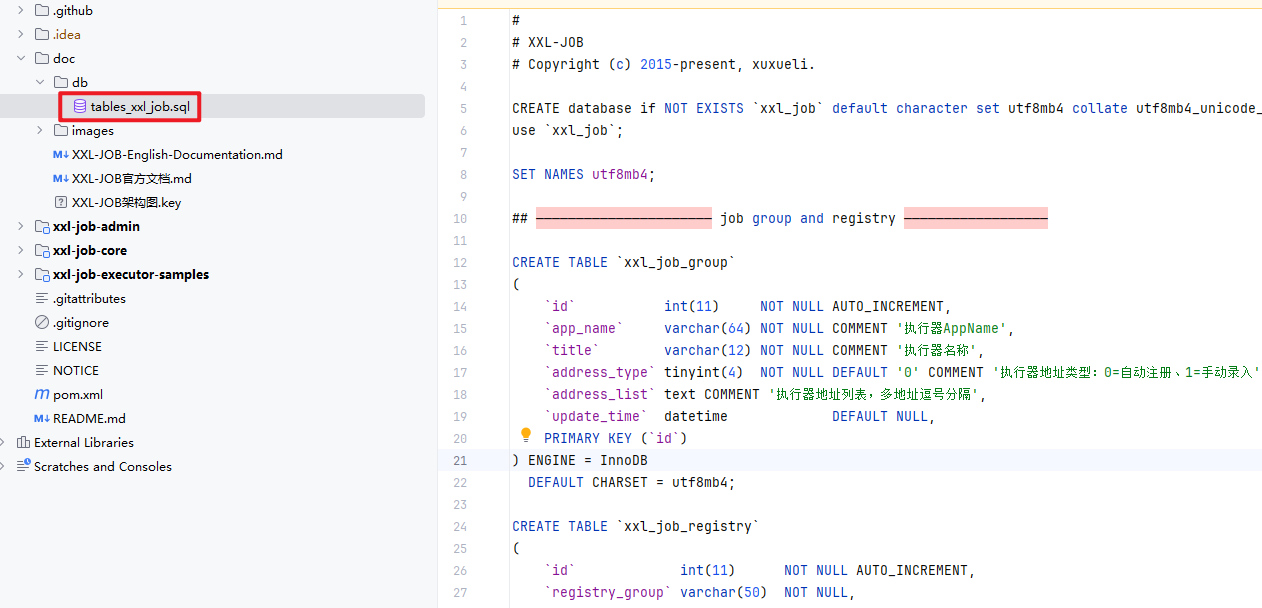Click the '# Copyright (c) 2015-present, xuxueli.' line
The height and width of the screenshot is (608, 1262).
[x=664, y=64]
